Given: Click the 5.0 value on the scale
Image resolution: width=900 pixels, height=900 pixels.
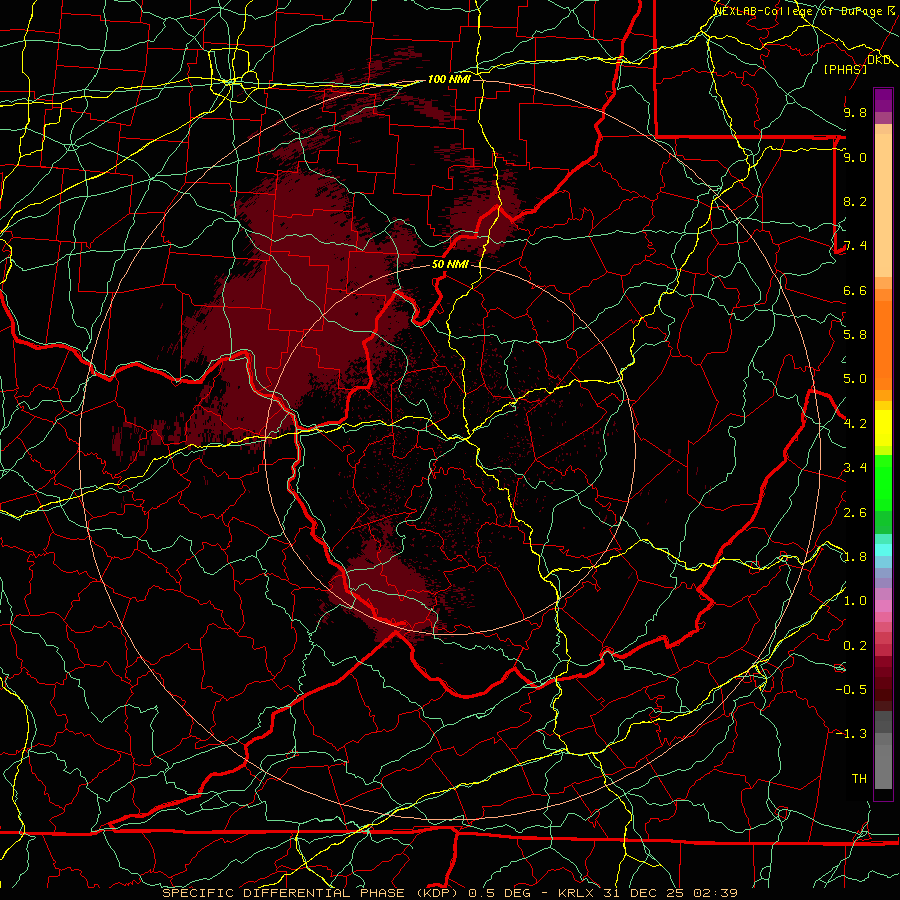Looking at the screenshot, I should (855, 379).
